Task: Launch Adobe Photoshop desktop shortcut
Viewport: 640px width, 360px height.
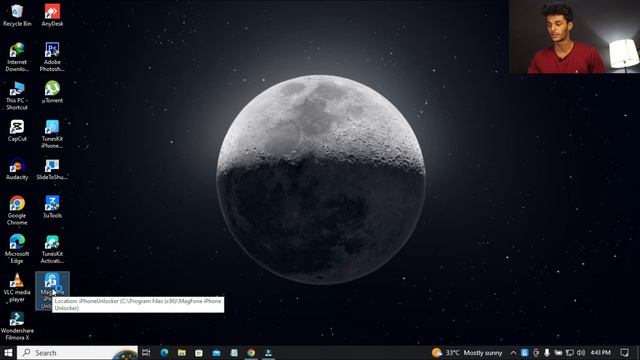Action: [x=52, y=57]
